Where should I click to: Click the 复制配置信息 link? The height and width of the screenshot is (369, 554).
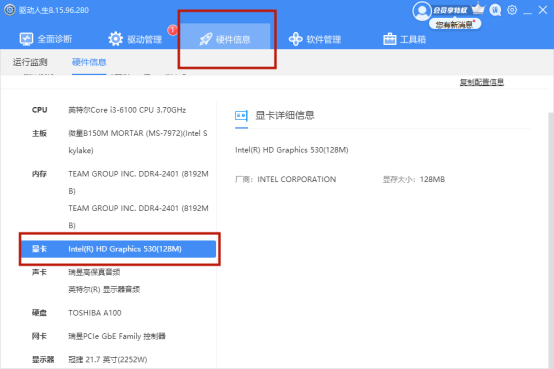pyautogui.click(x=482, y=82)
